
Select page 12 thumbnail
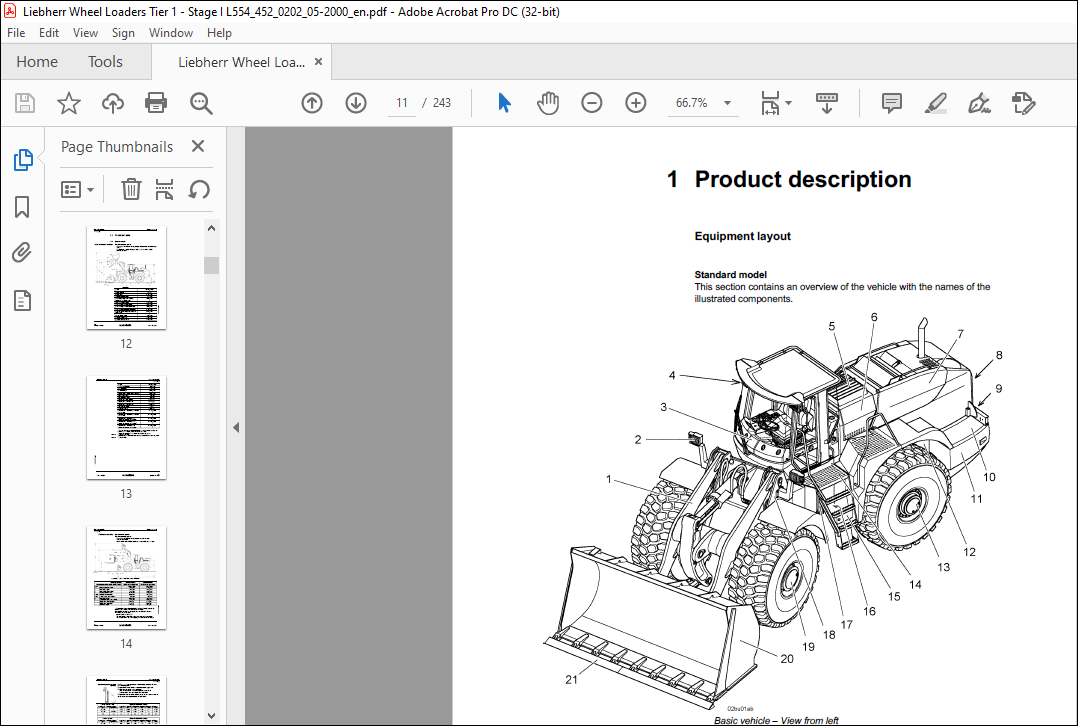click(126, 278)
